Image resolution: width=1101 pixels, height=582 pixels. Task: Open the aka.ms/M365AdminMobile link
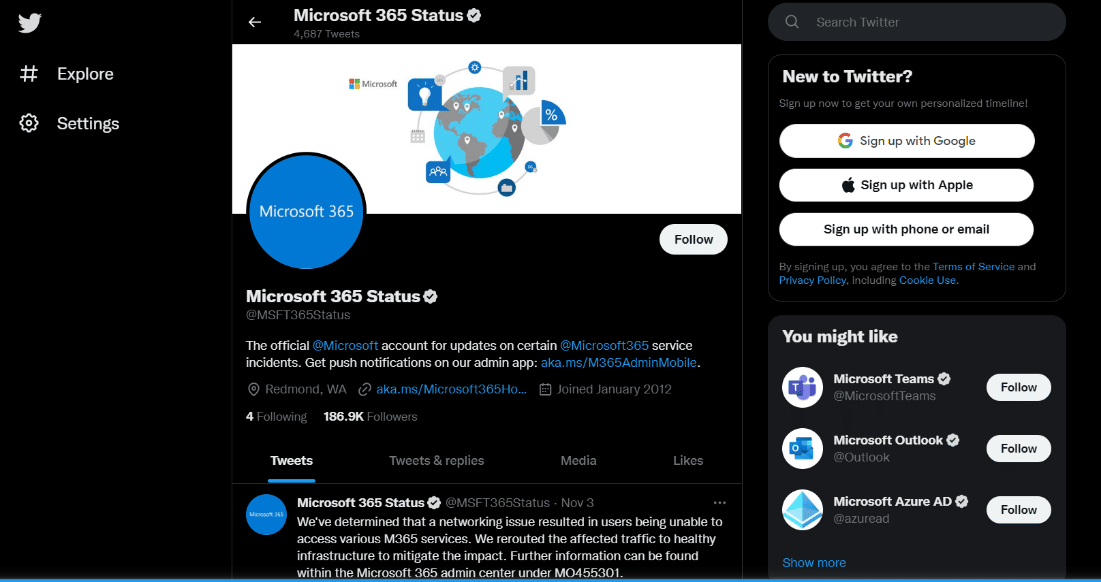click(x=617, y=363)
